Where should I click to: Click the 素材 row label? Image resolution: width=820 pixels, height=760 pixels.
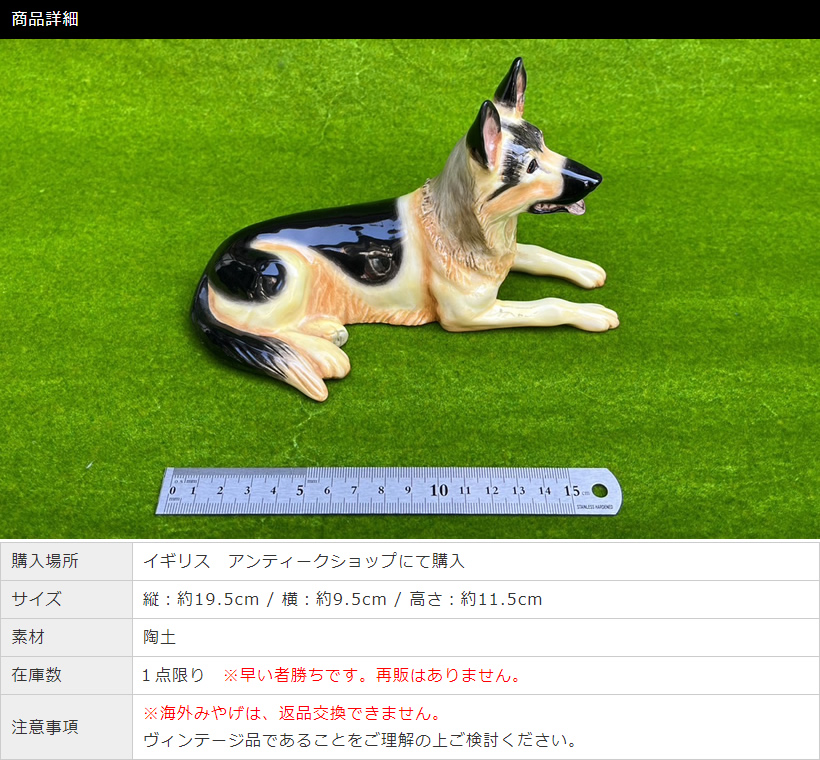pyautogui.click(x=28, y=637)
